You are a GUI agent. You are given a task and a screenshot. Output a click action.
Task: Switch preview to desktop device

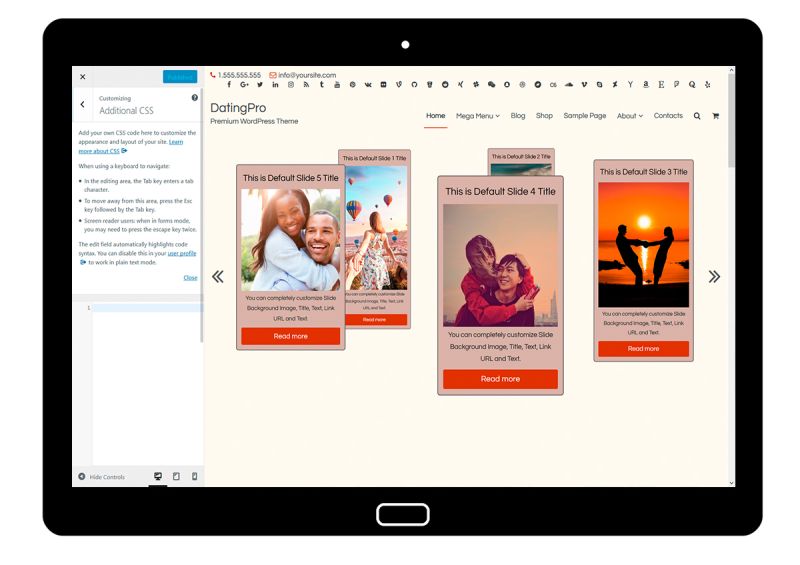tap(158, 476)
